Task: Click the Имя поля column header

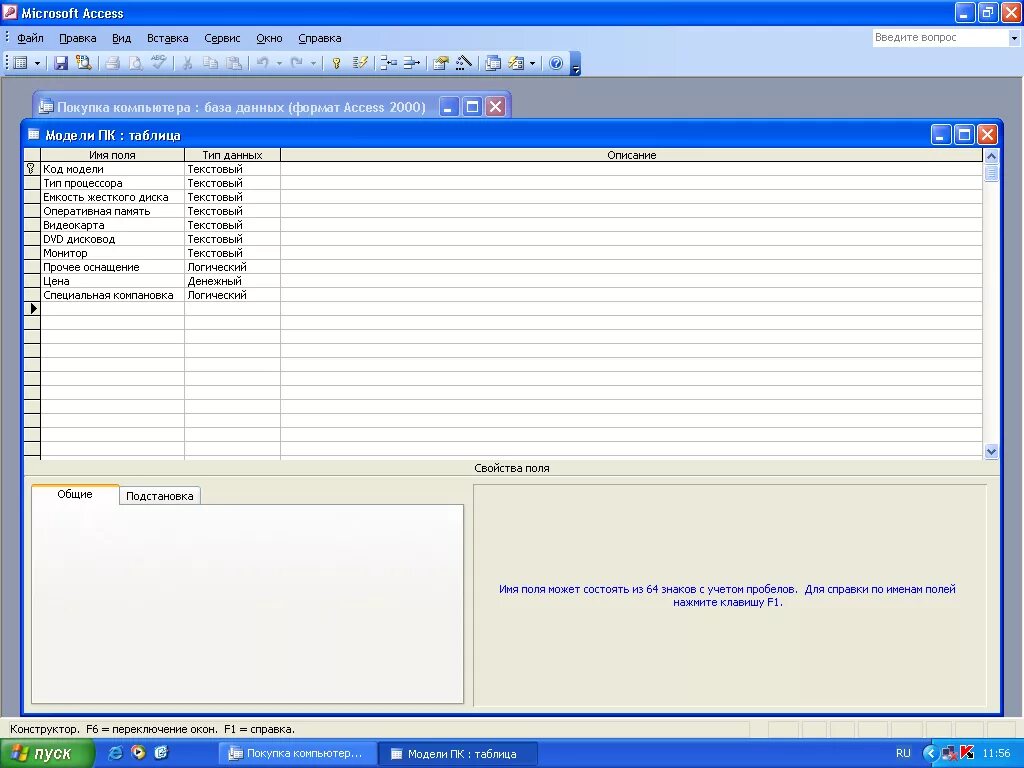Action: 112,155
